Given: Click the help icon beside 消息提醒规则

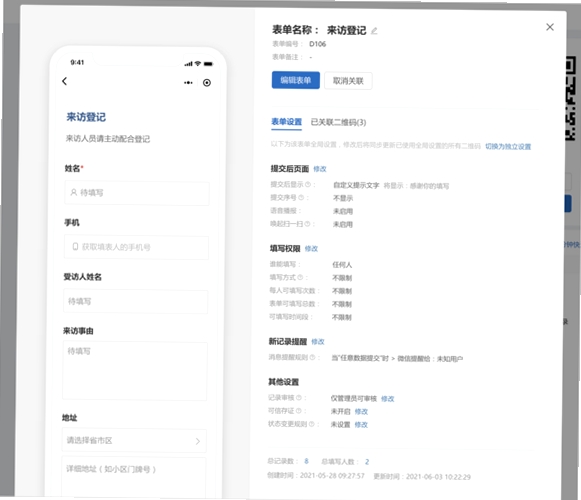Looking at the screenshot, I should click(312, 357).
